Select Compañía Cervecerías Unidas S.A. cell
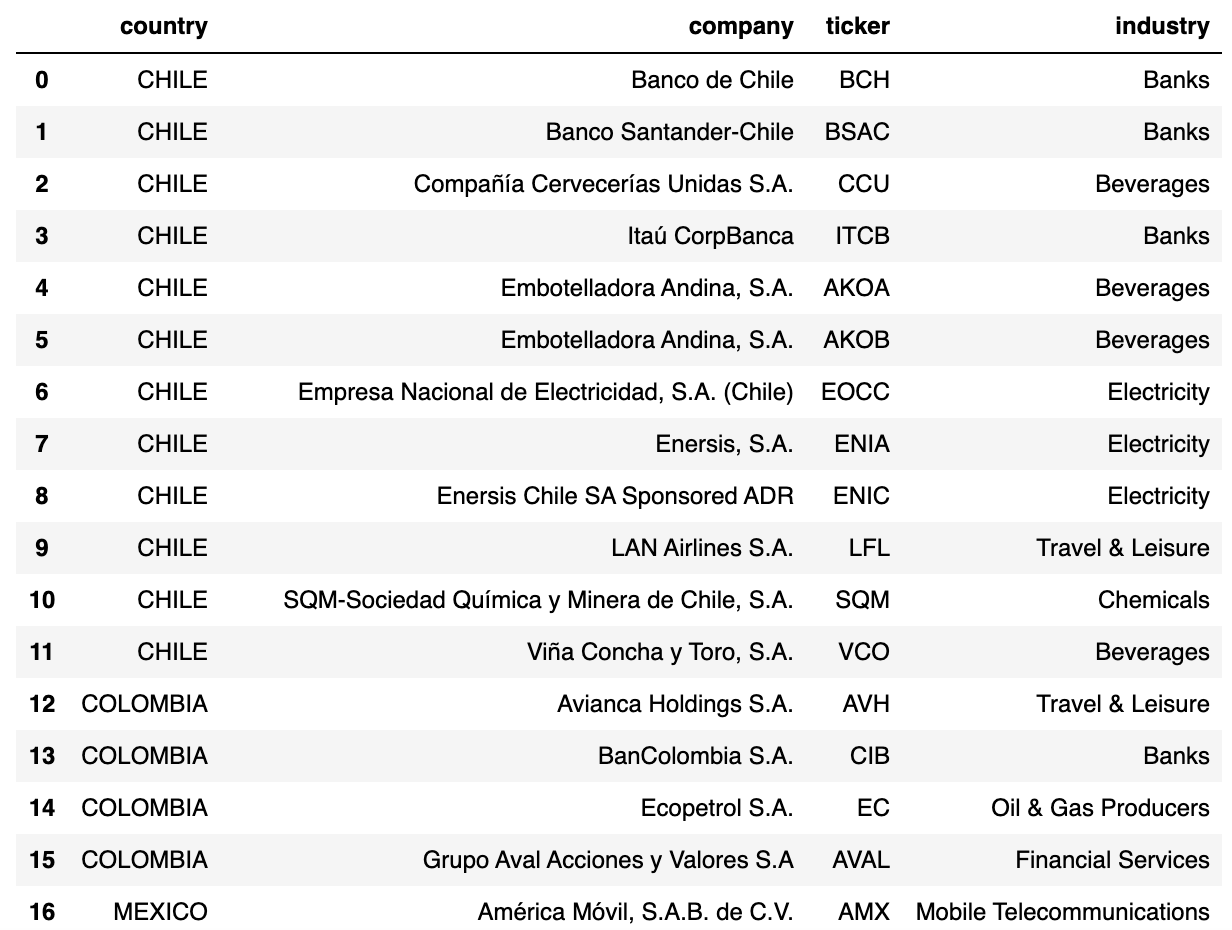This screenshot has height=930, width=1232. 603,184
